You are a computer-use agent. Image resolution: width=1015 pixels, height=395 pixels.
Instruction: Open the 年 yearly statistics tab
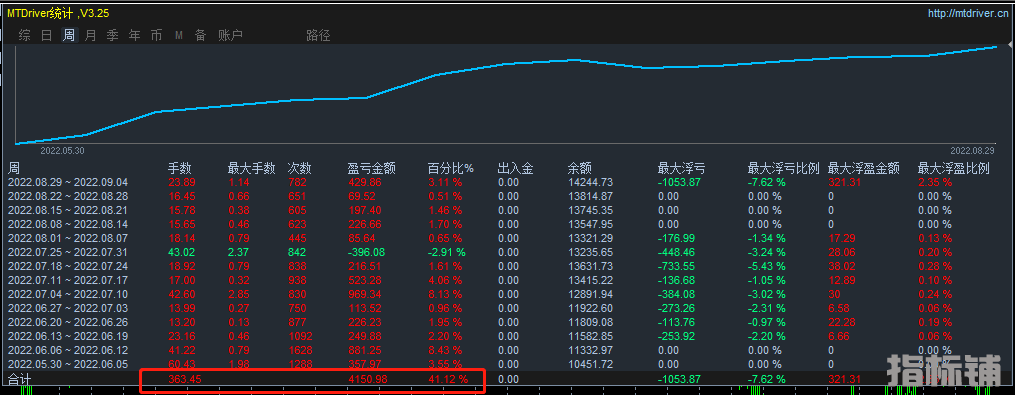[135, 36]
